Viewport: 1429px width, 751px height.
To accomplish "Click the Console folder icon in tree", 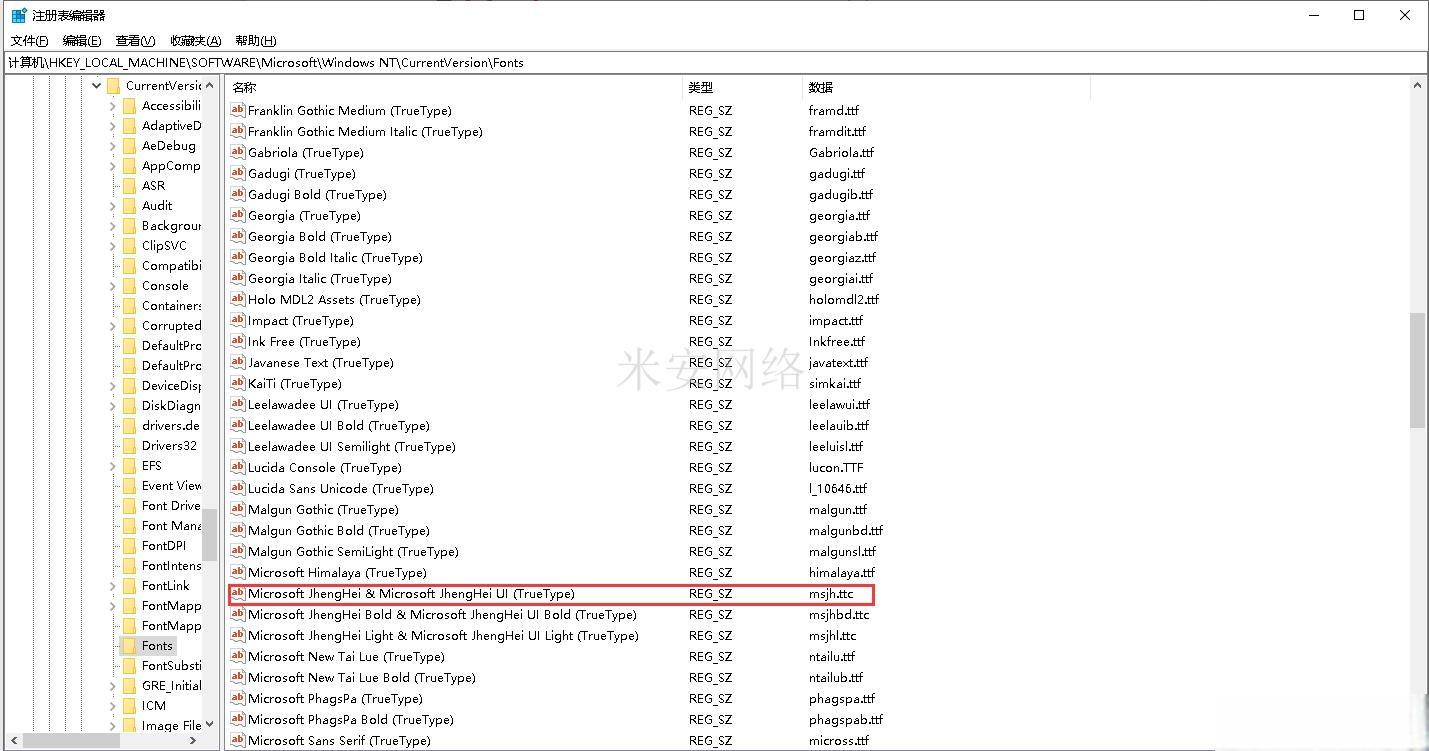I will (129, 286).
